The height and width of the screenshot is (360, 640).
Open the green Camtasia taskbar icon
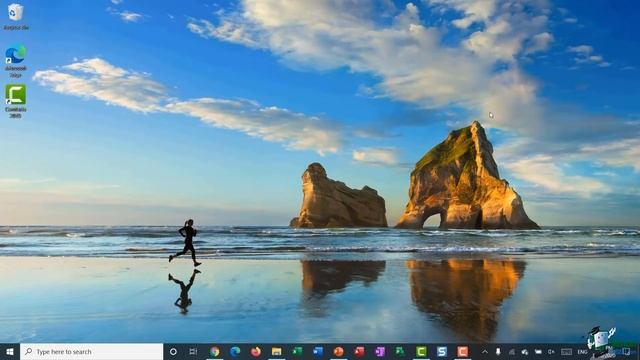click(x=421, y=351)
